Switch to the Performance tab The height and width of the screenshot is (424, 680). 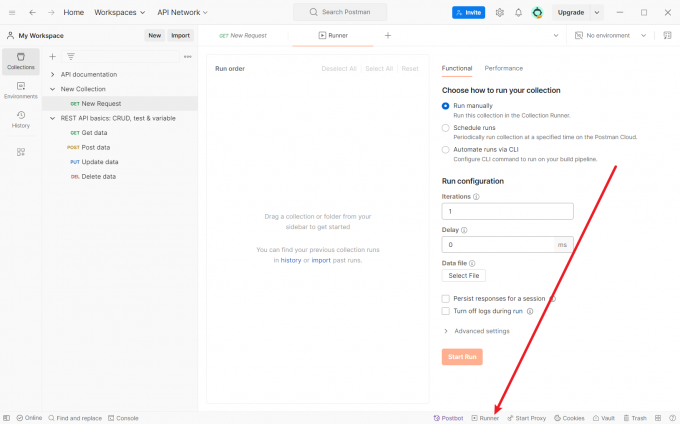tap(503, 68)
